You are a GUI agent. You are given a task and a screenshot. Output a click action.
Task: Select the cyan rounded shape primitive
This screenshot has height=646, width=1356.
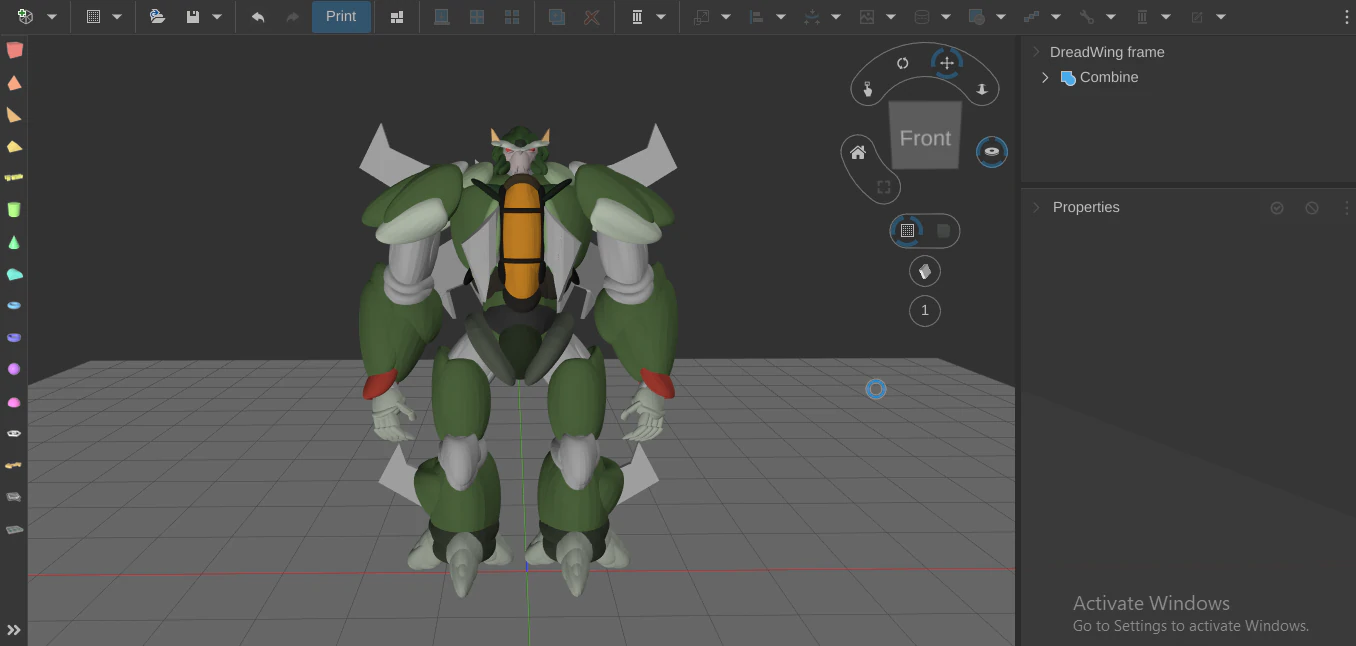click(x=14, y=274)
